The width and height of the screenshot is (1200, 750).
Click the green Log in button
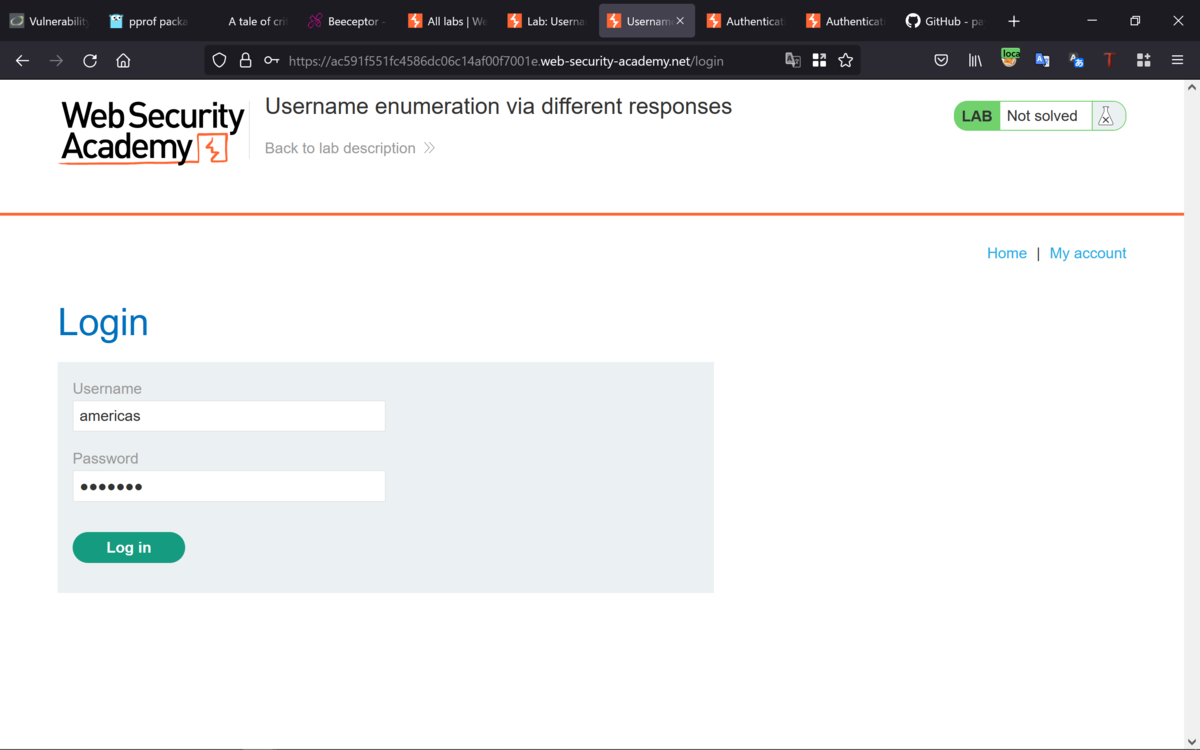click(129, 547)
